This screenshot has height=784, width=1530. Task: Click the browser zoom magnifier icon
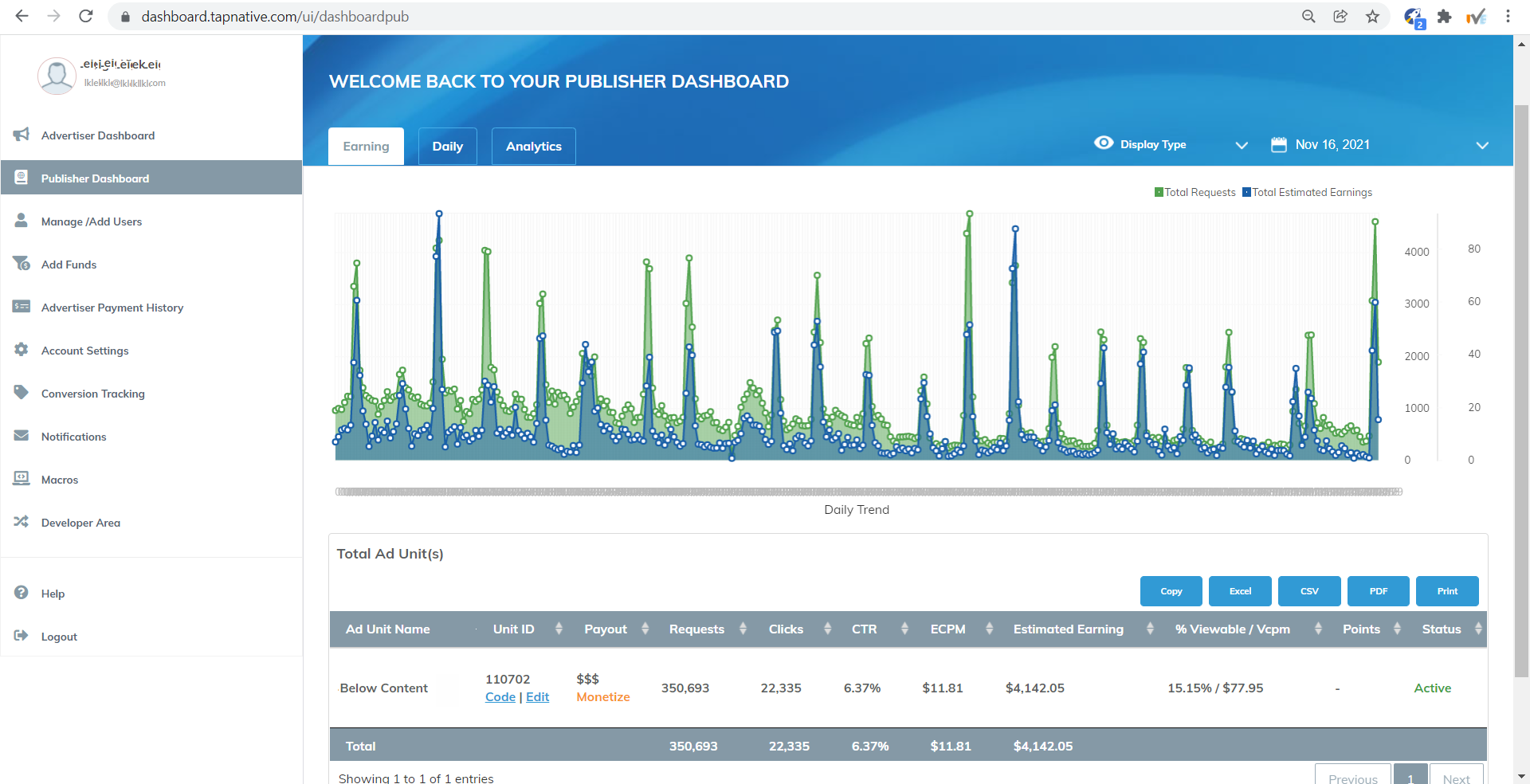(1308, 16)
